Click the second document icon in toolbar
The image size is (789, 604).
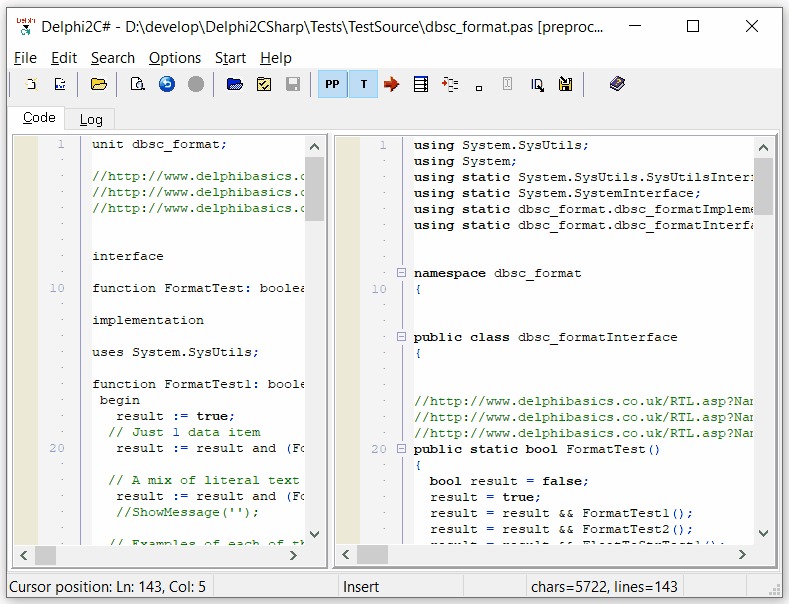pos(60,84)
